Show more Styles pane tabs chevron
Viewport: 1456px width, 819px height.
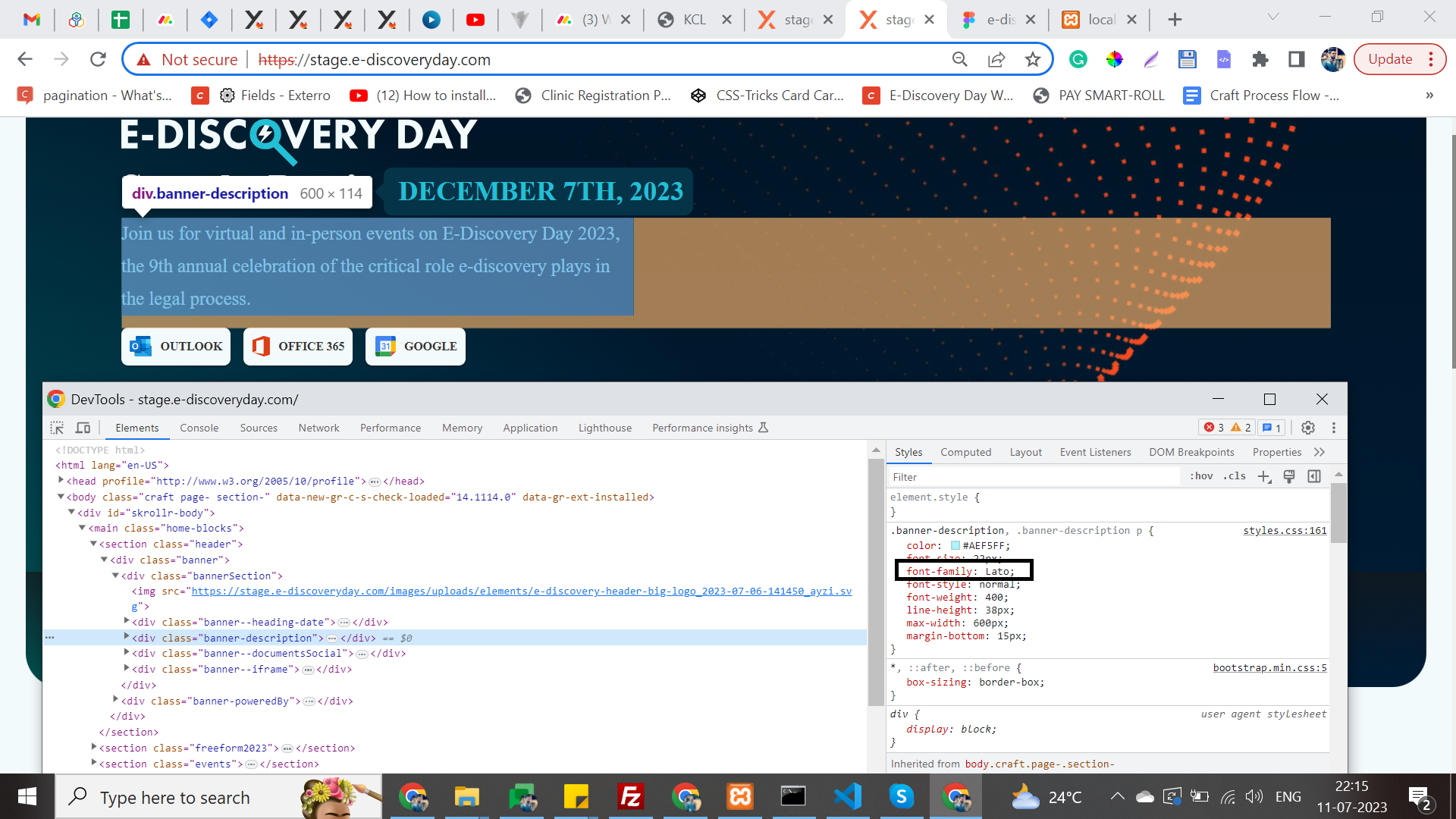click(1319, 452)
